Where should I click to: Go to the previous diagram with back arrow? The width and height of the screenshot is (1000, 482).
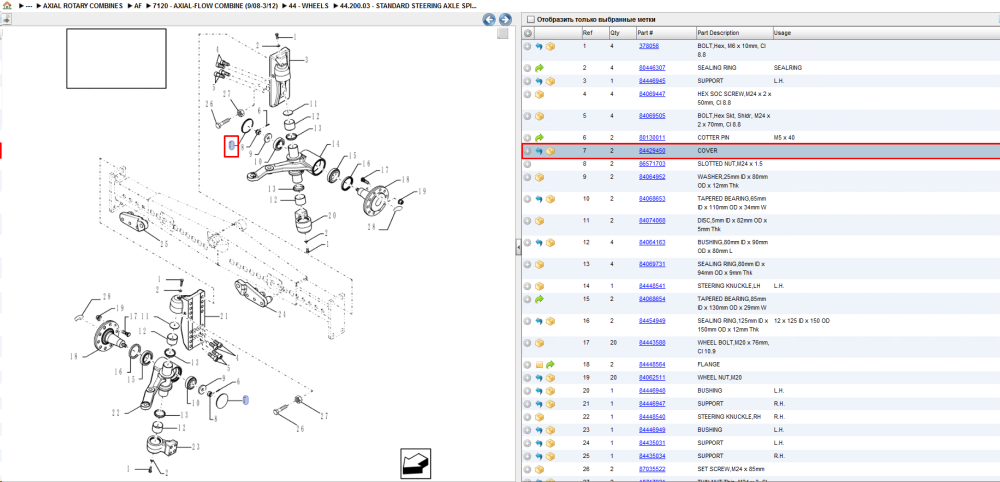(489, 20)
